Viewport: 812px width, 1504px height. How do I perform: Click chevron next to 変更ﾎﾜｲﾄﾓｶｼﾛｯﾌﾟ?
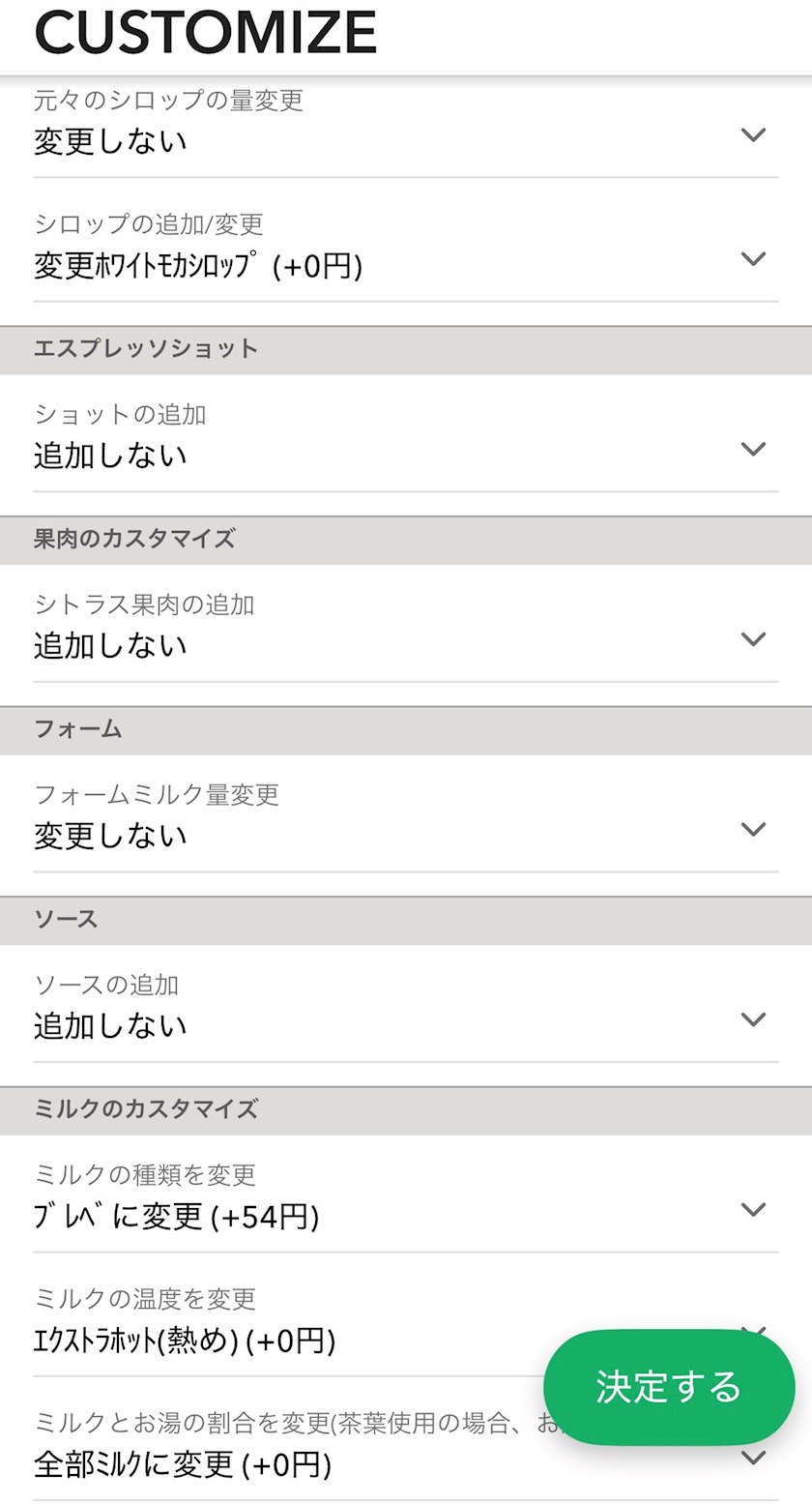tap(753, 259)
